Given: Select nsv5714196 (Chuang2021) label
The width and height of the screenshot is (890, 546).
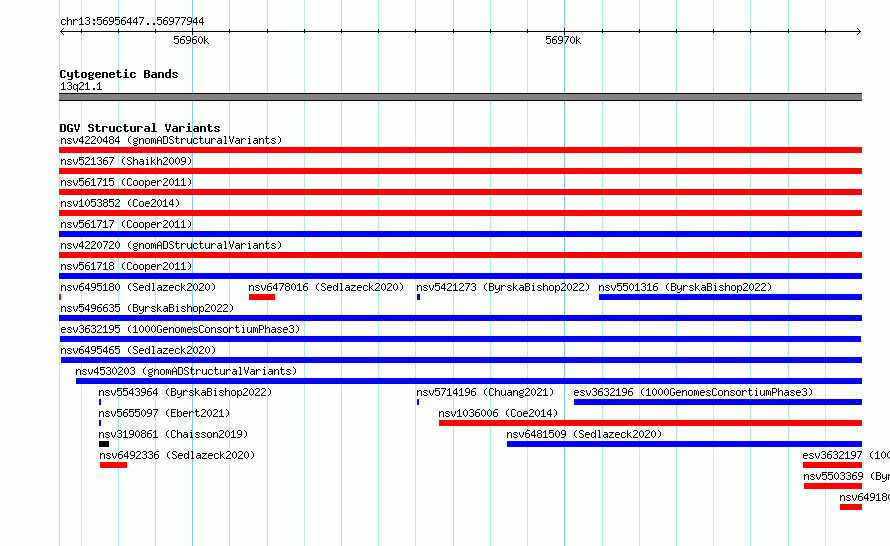Looking at the screenshot, I should tap(485, 392).
